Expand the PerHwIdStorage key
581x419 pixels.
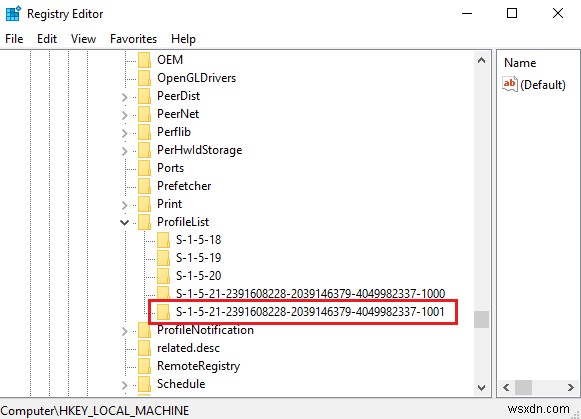(x=124, y=151)
